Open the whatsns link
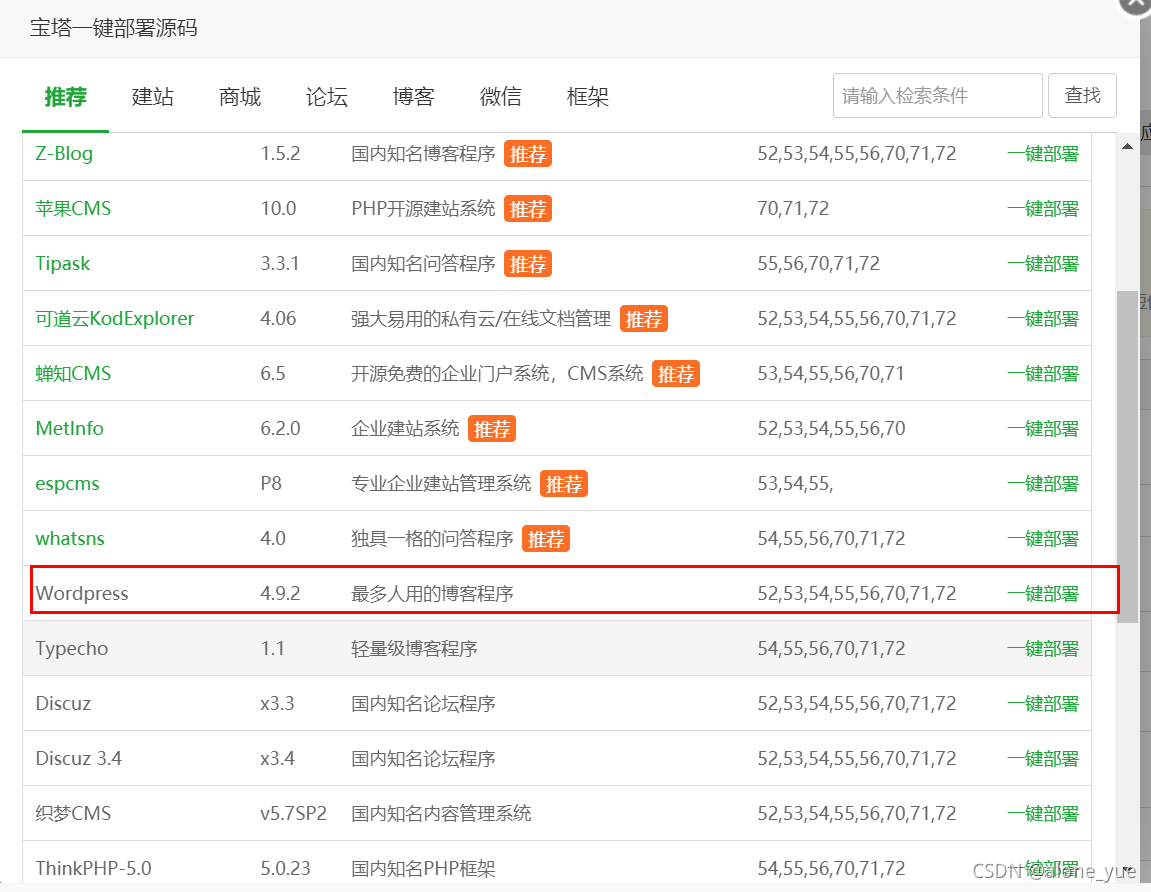 click(70, 538)
